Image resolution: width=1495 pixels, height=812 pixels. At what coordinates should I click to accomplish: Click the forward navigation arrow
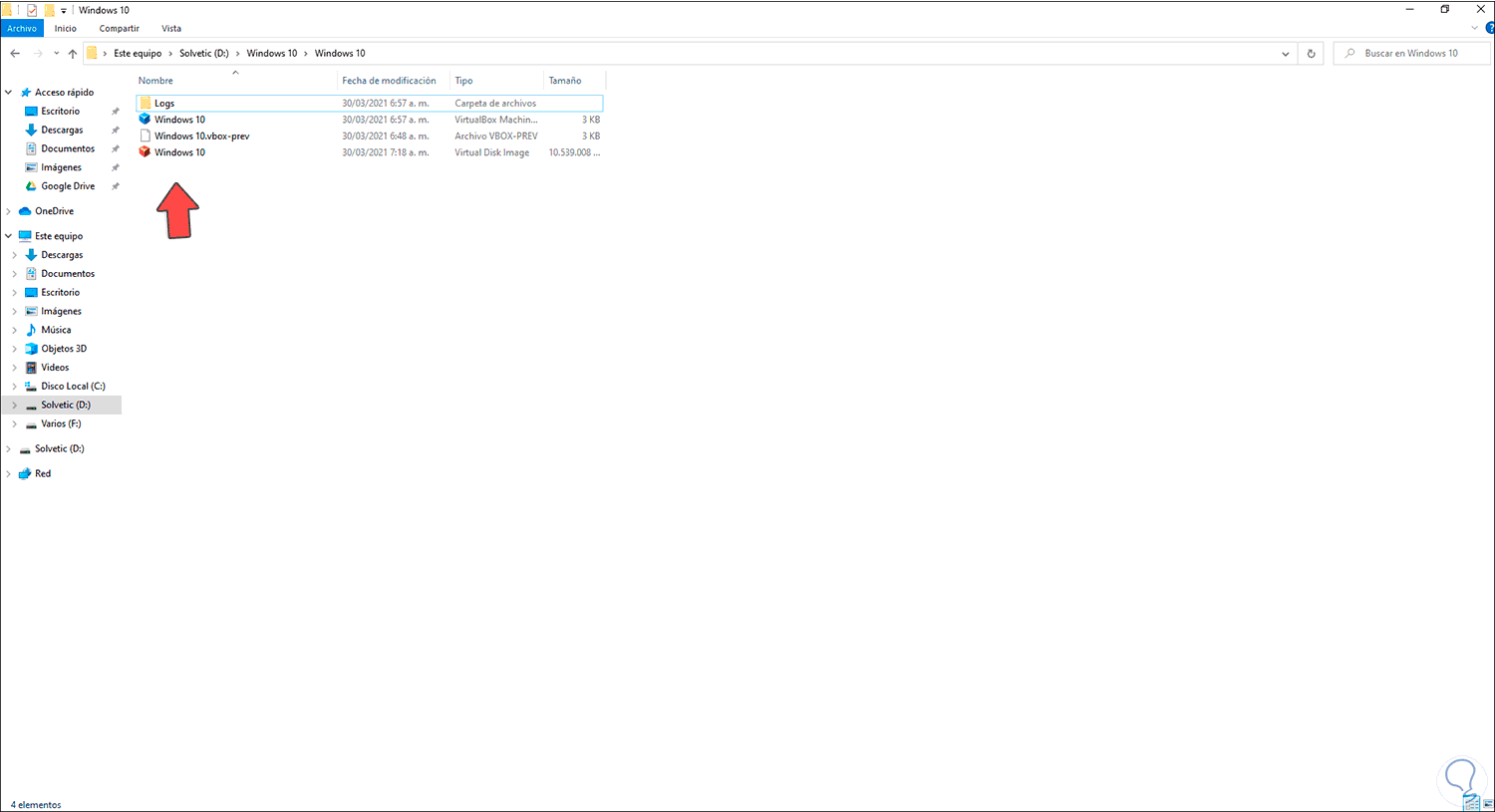coord(38,54)
